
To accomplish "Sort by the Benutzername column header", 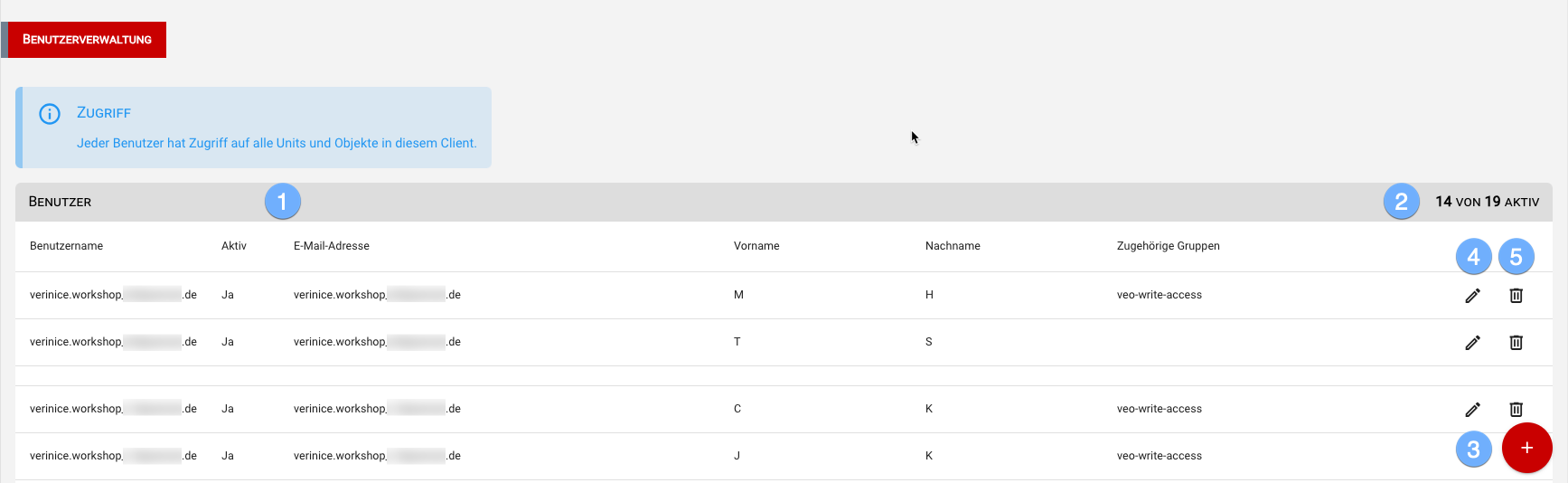I will (x=66, y=246).
